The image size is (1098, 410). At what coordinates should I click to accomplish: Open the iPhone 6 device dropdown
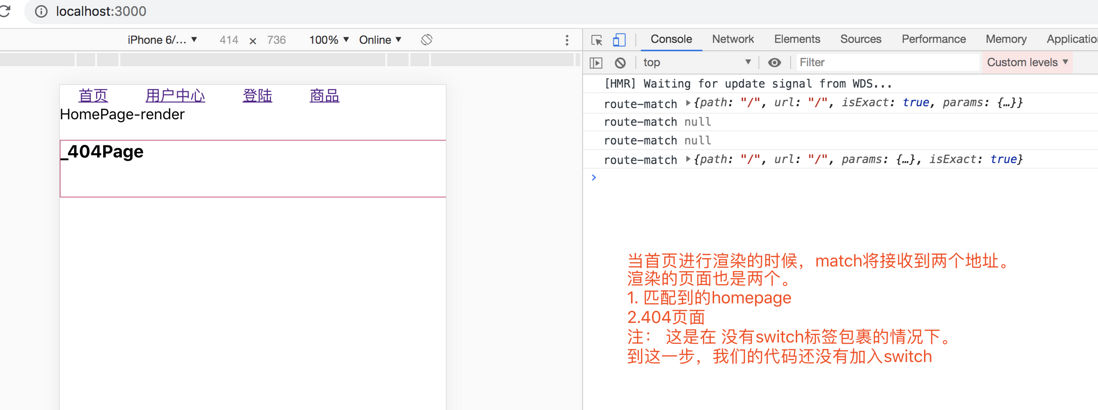coord(162,40)
